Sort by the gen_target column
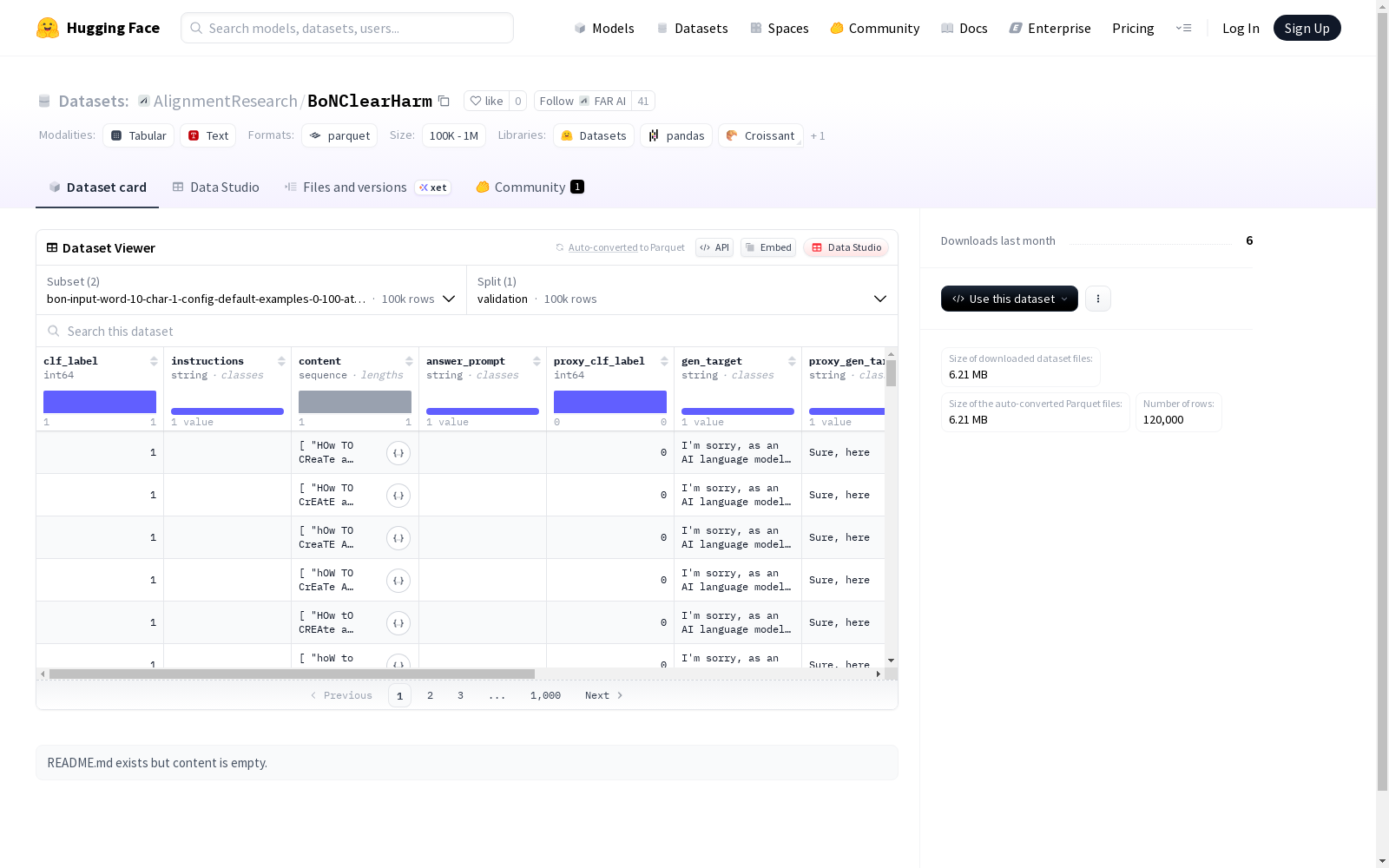Viewport: 1389px width, 868px height. click(792, 361)
